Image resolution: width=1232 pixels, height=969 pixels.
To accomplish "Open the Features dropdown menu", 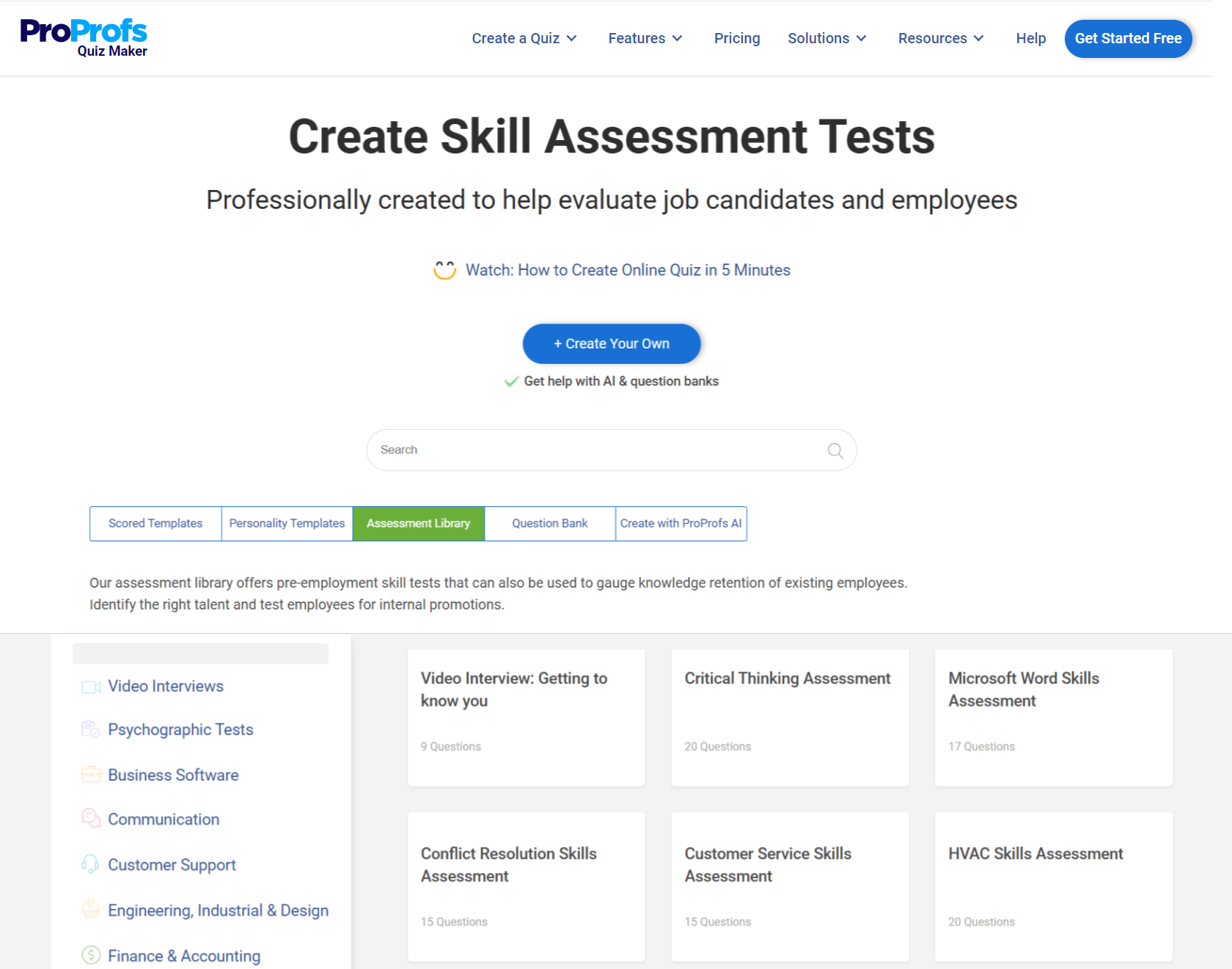I will 645,38.
